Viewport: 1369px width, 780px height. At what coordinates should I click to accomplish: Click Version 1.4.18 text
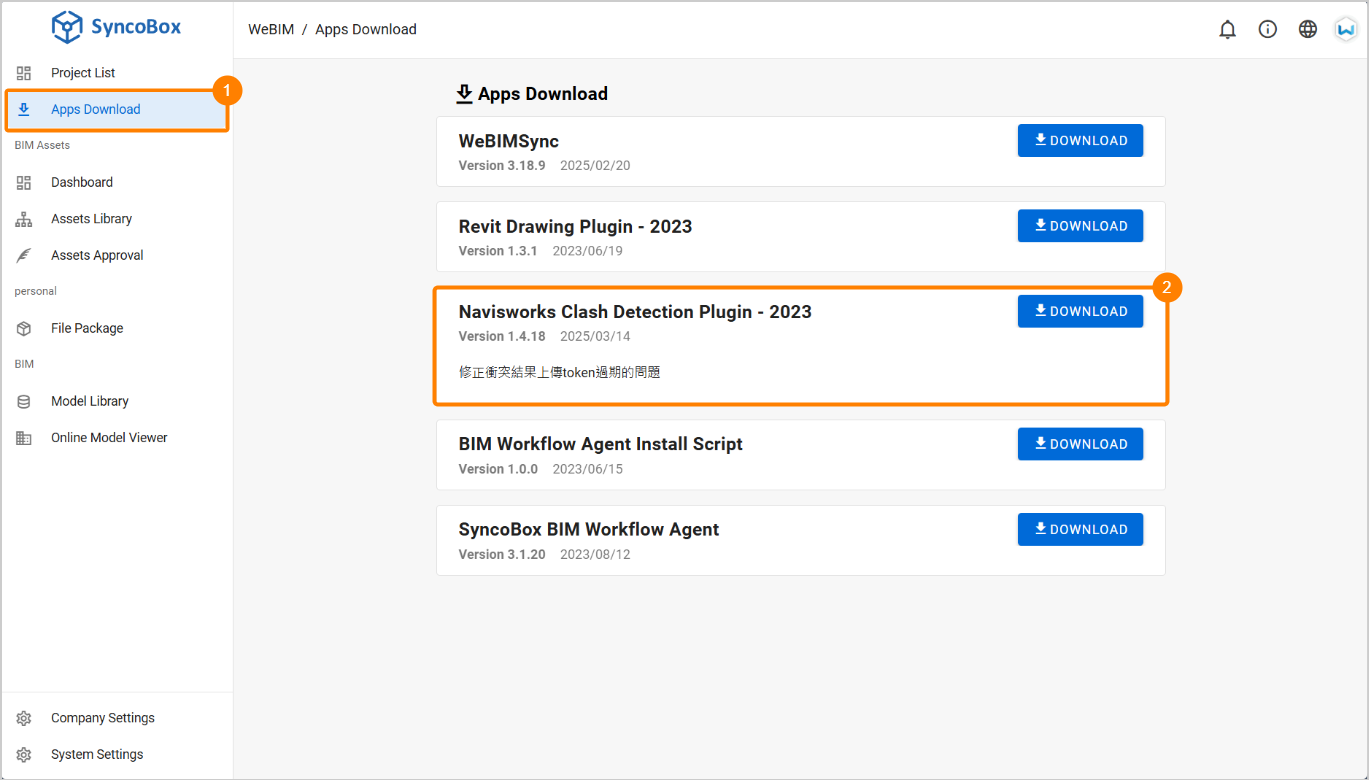(x=502, y=336)
